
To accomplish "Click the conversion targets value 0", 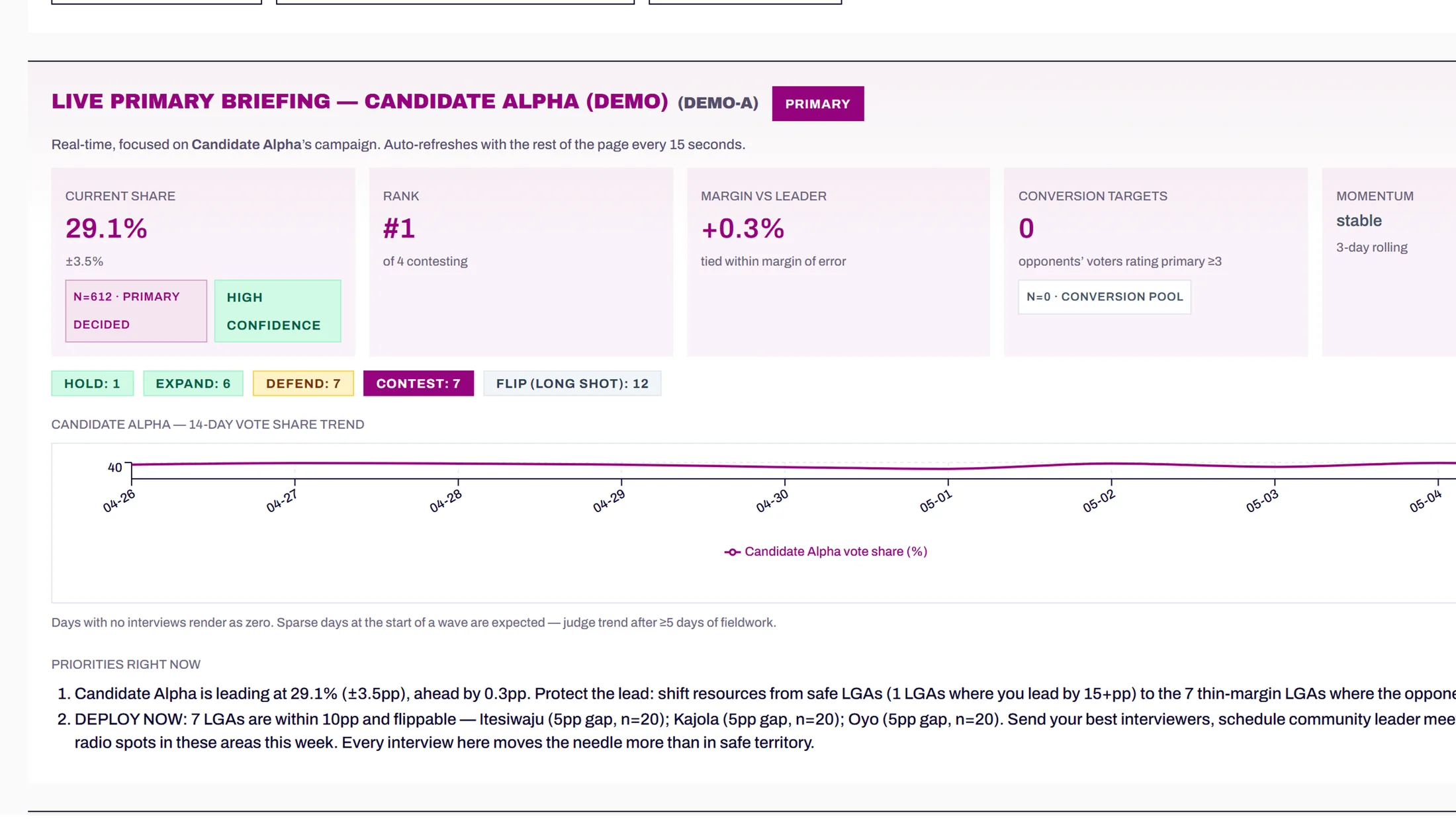I will tap(1026, 229).
